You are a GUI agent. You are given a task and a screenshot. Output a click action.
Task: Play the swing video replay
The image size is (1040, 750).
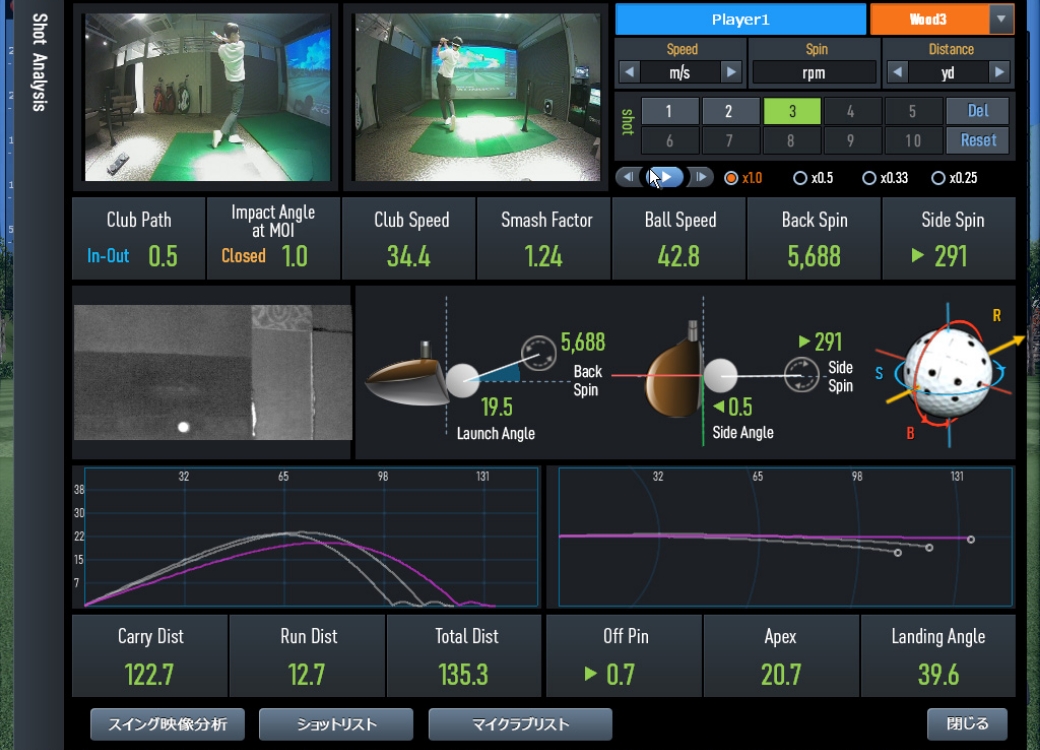666,177
